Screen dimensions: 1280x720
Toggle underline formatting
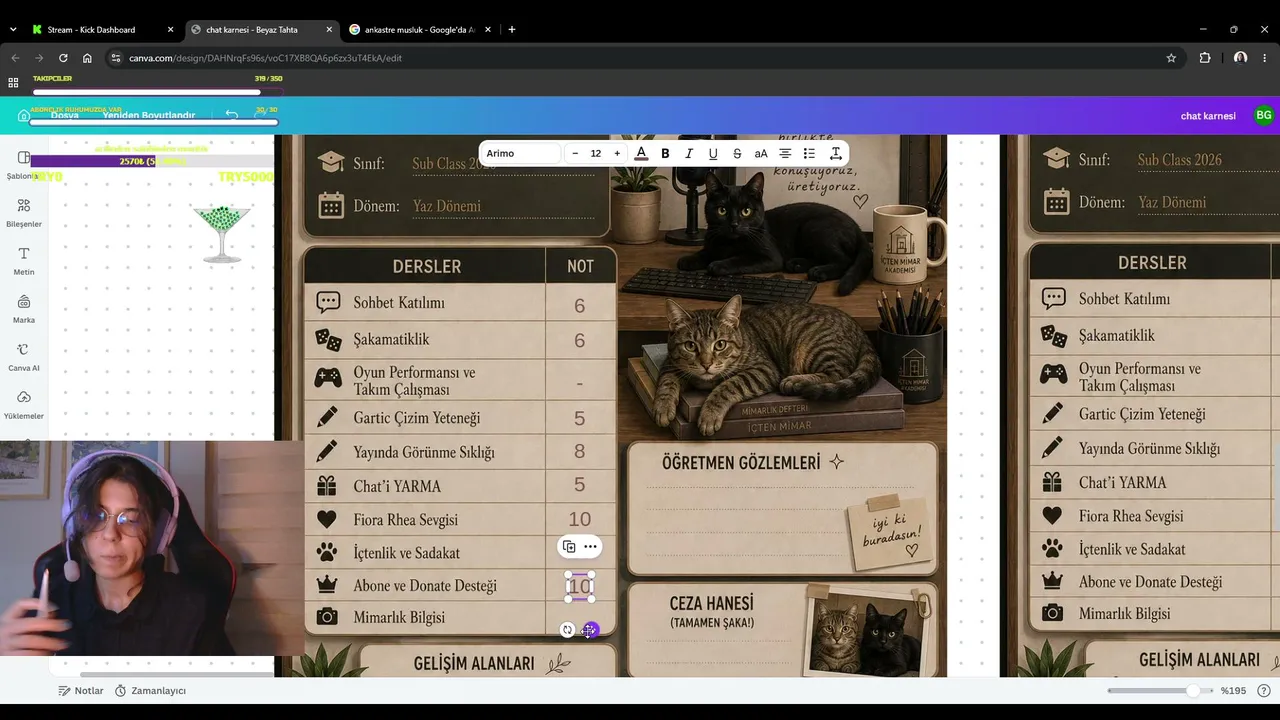click(713, 153)
